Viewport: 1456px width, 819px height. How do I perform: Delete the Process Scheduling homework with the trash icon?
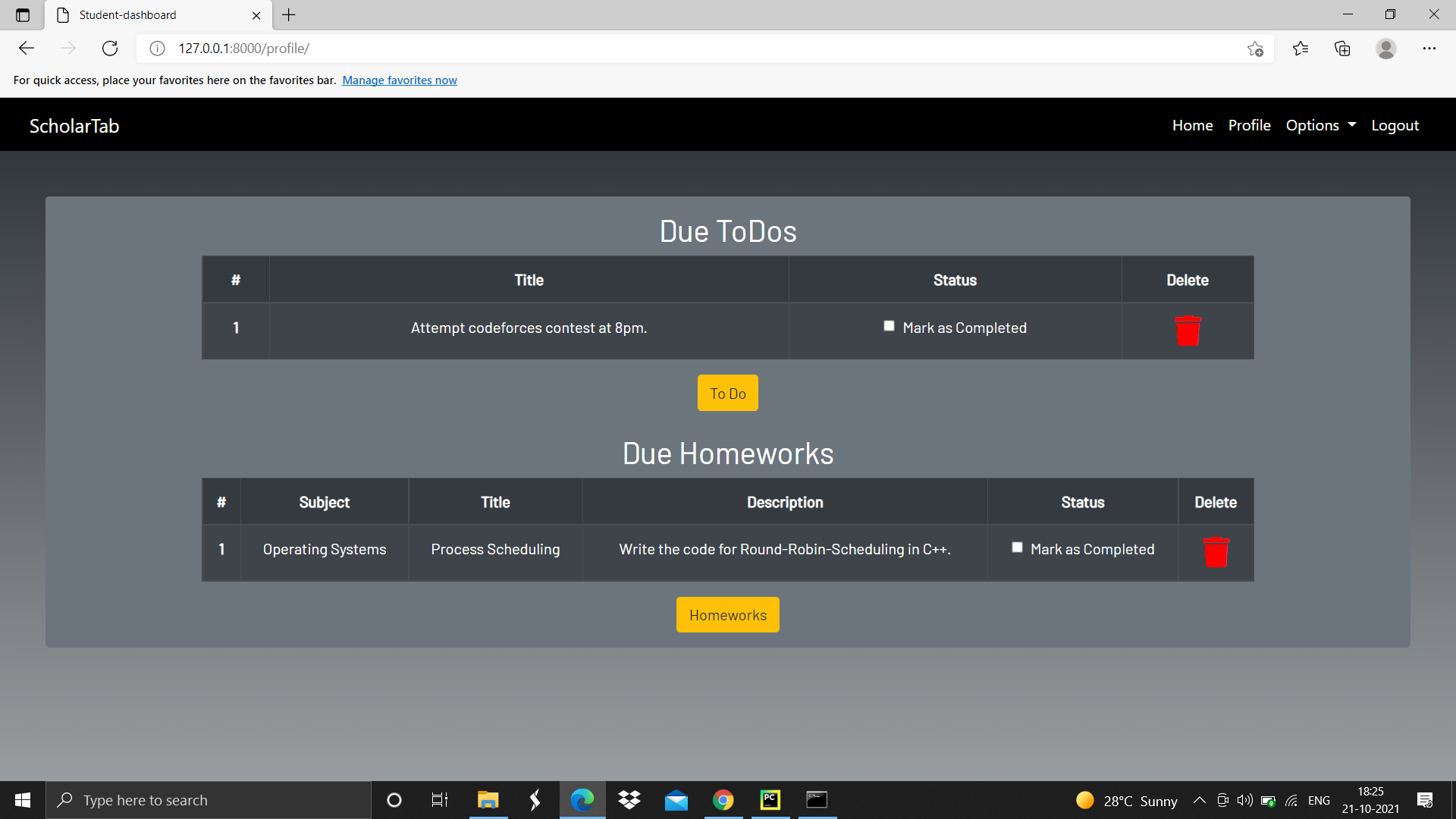click(1216, 552)
